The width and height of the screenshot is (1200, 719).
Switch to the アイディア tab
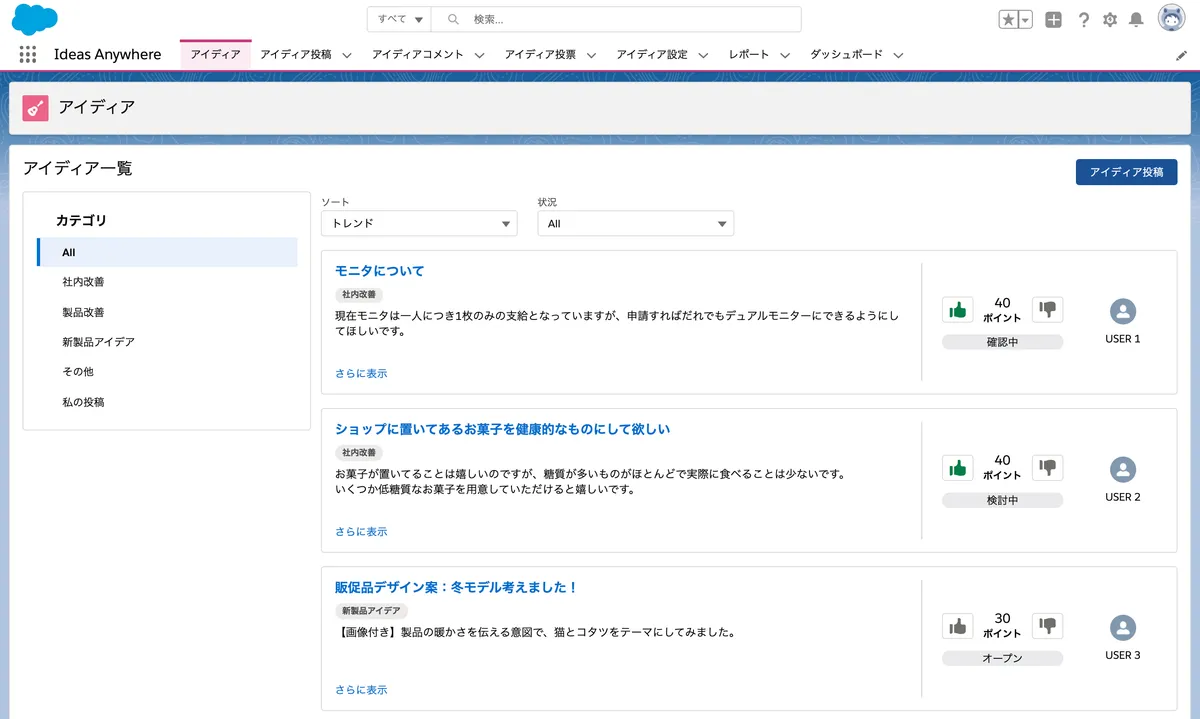coord(215,55)
